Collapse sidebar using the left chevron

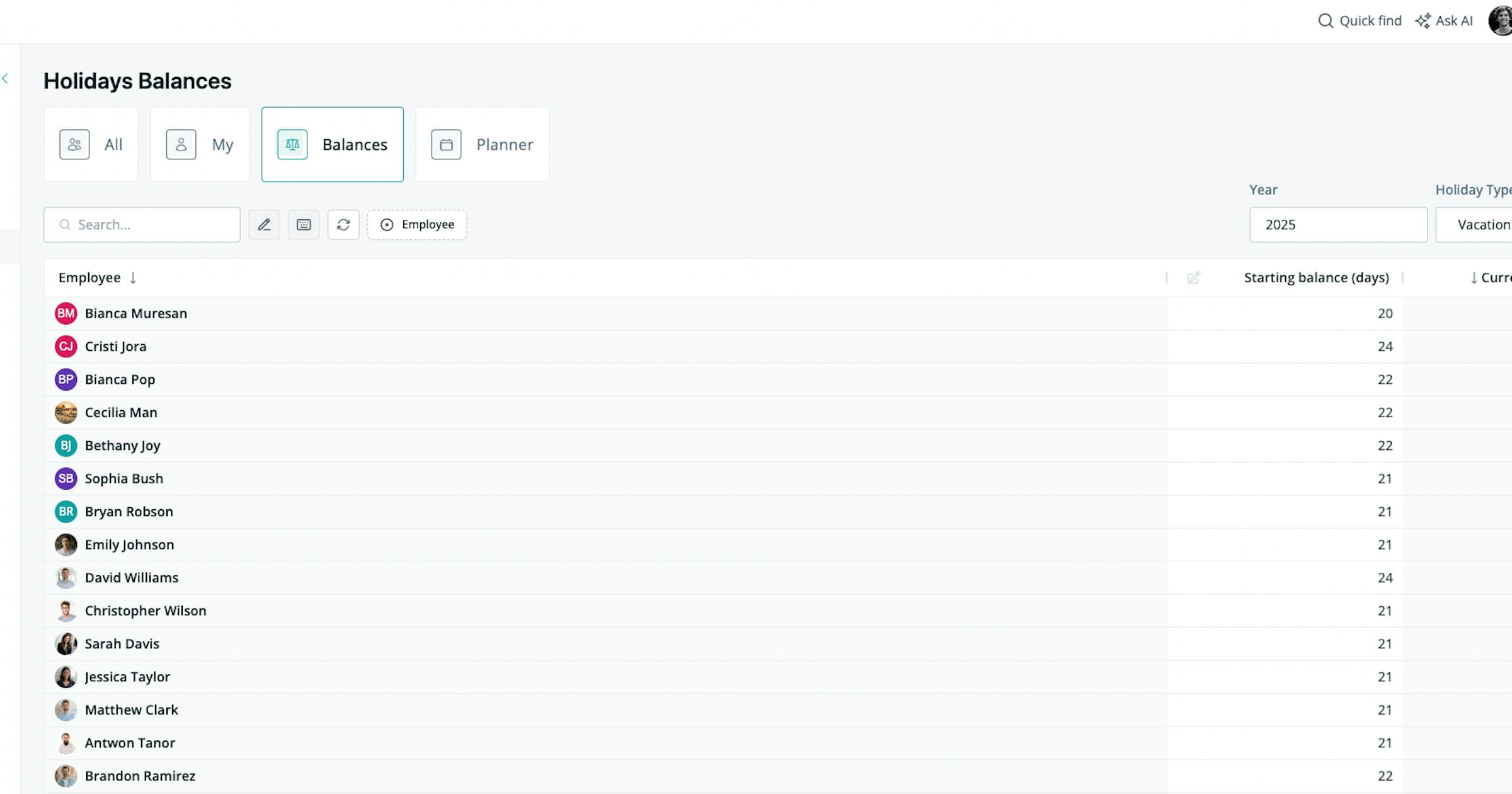pyautogui.click(x=5, y=79)
